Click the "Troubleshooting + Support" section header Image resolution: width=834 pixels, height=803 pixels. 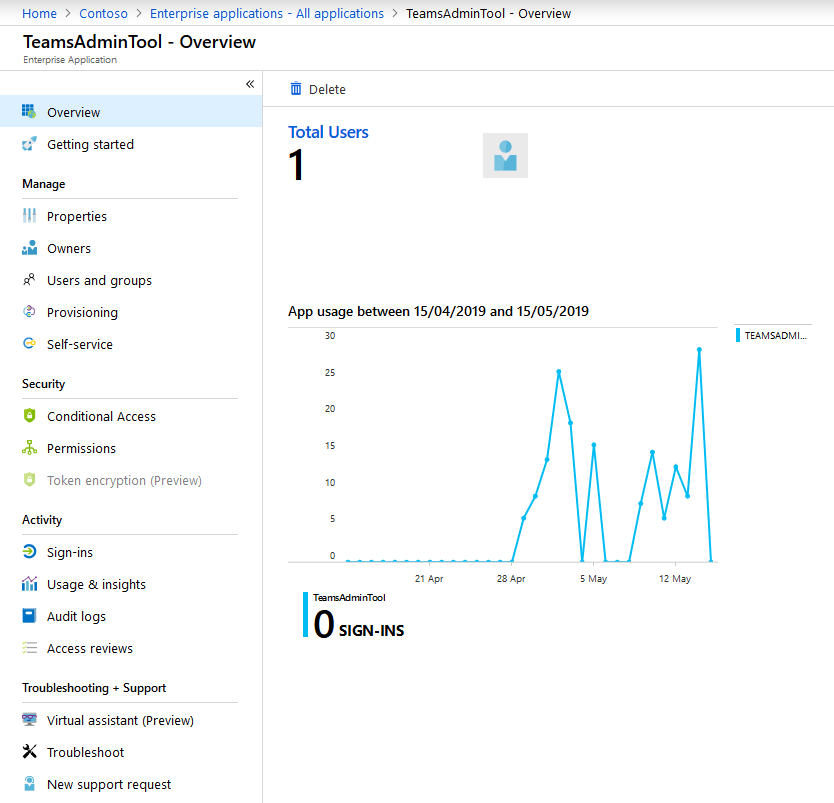point(94,688)
